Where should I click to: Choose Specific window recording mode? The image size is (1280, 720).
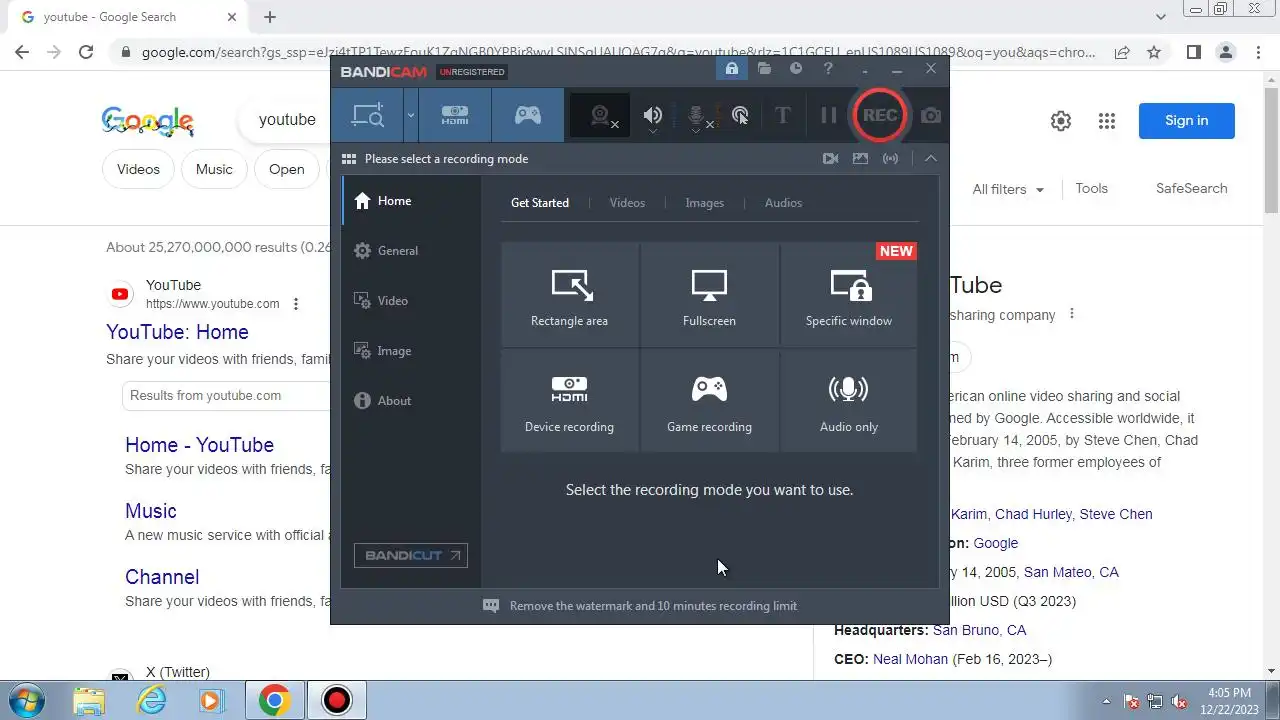[x=849, y=295]
